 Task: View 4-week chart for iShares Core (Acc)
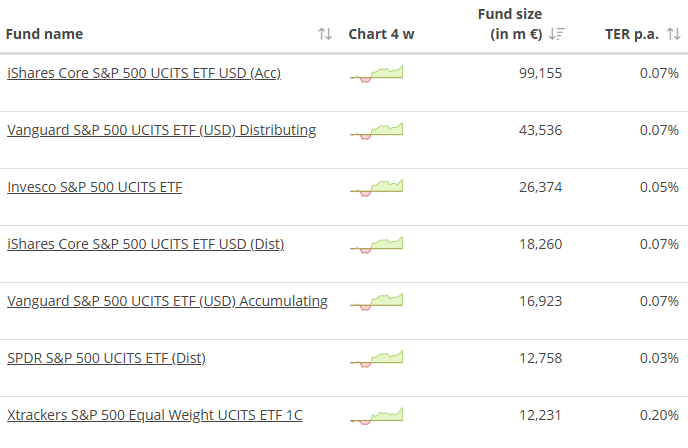click(377, 73)
